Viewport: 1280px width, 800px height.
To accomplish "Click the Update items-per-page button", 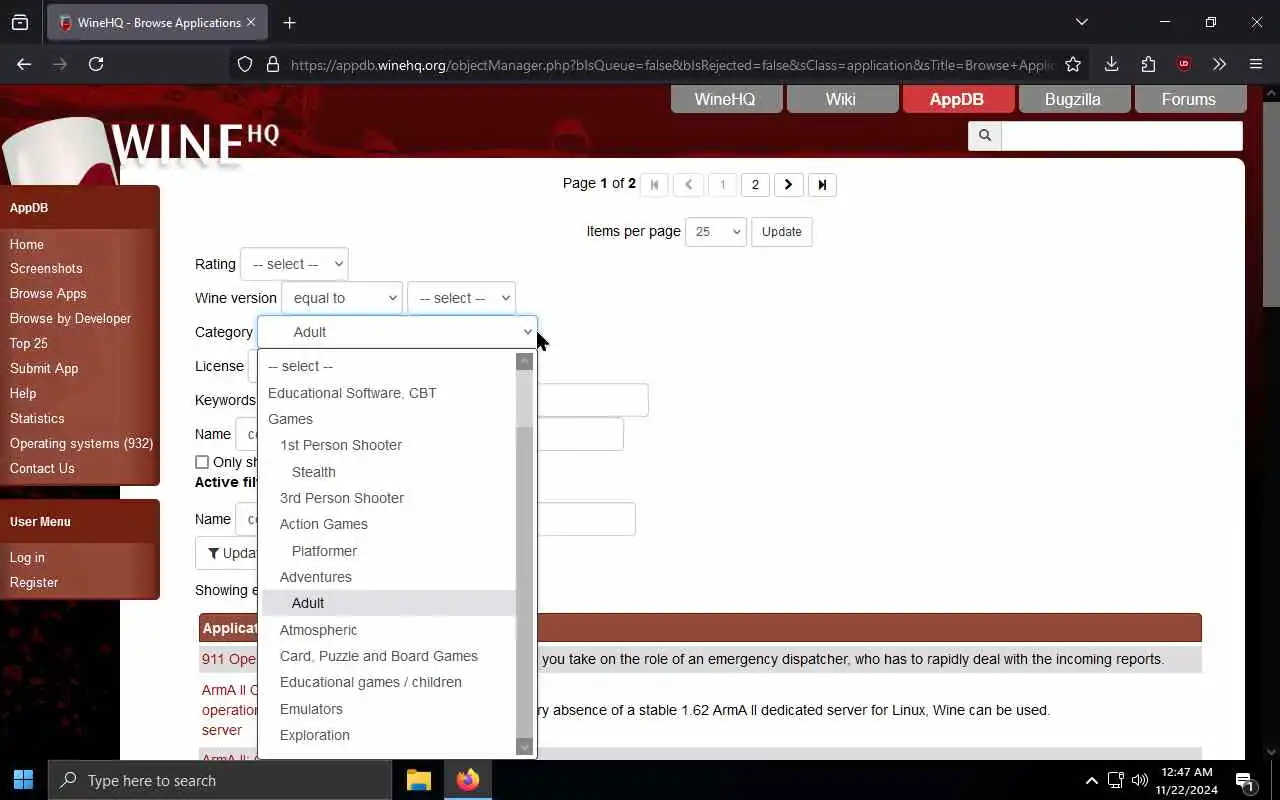I will pos(781,231).
